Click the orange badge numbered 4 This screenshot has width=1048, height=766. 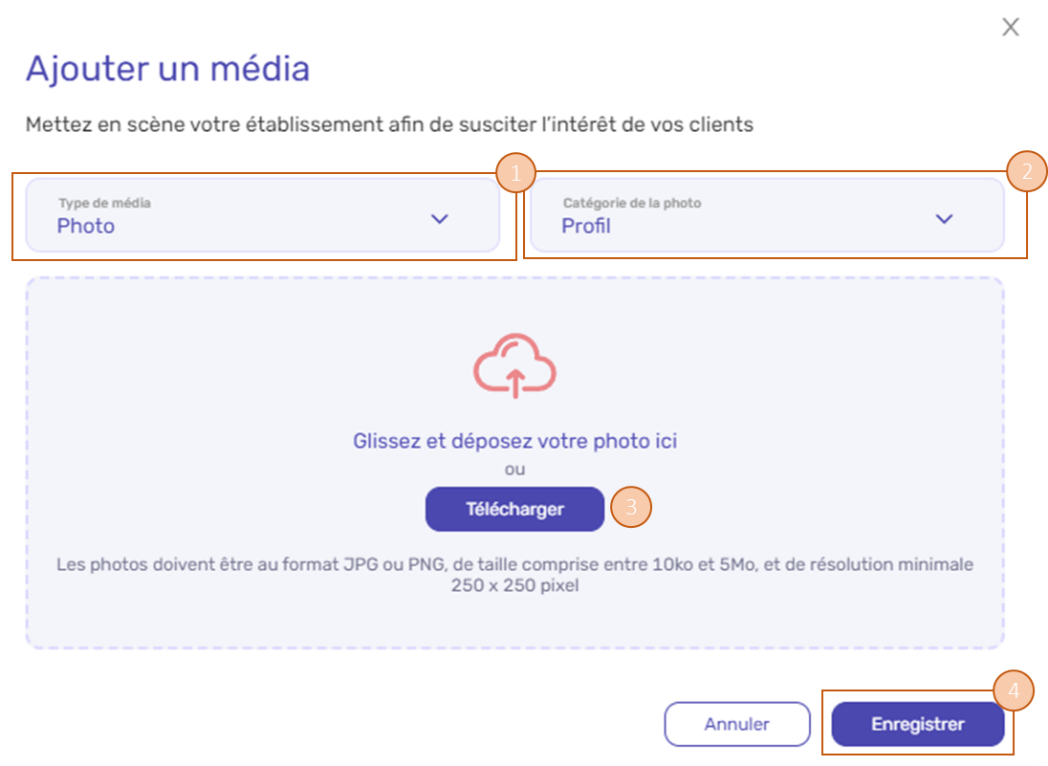tap(1013, 690)
